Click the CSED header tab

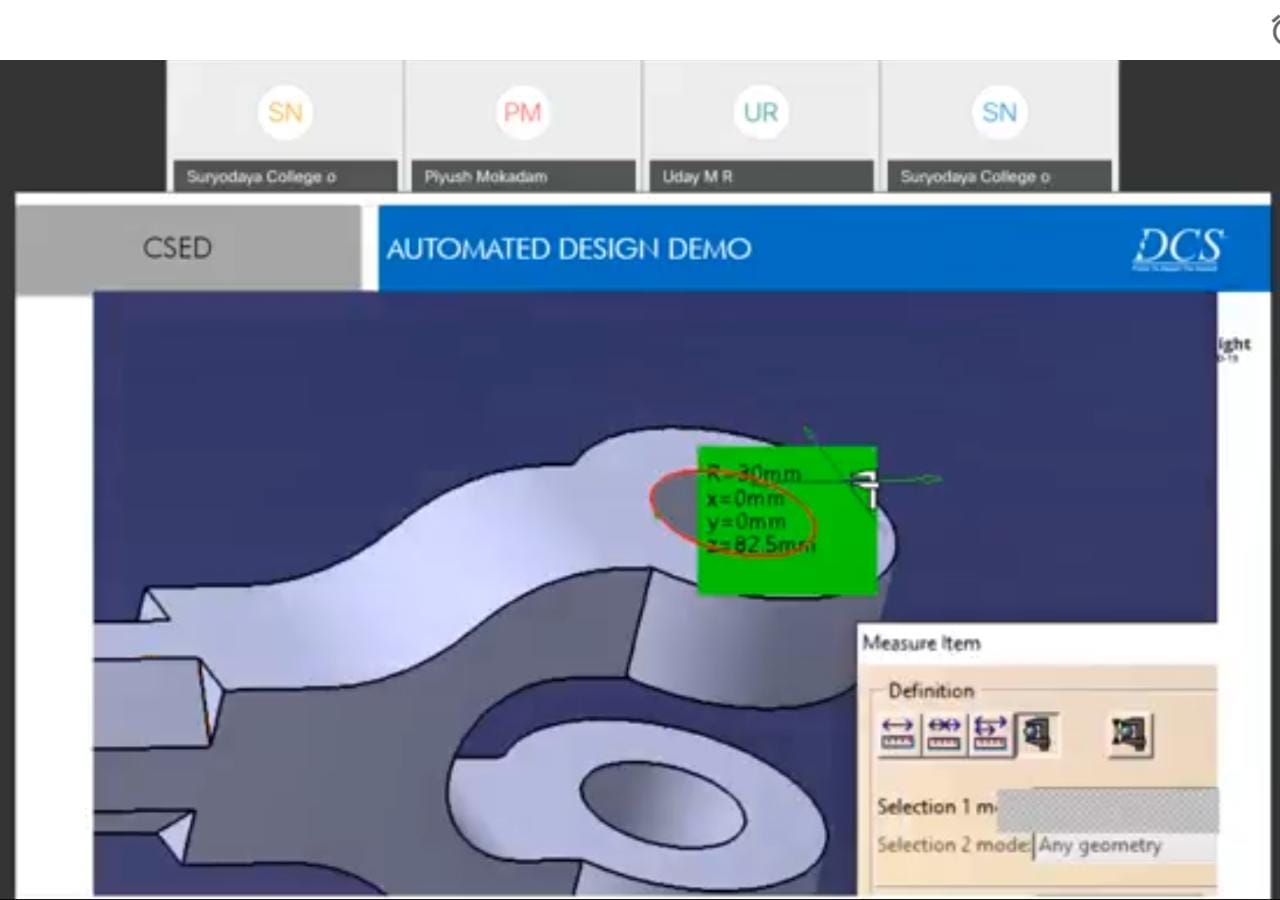(178, 249)
